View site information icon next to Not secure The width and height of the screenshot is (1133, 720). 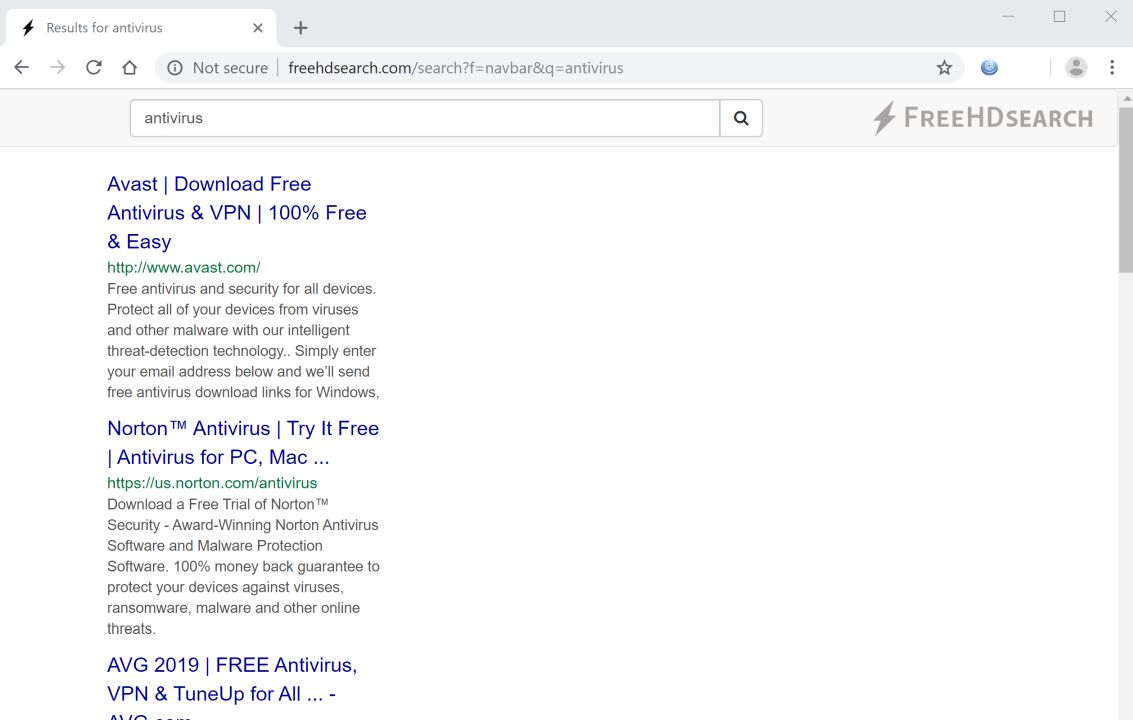click(x=175, y=68)
